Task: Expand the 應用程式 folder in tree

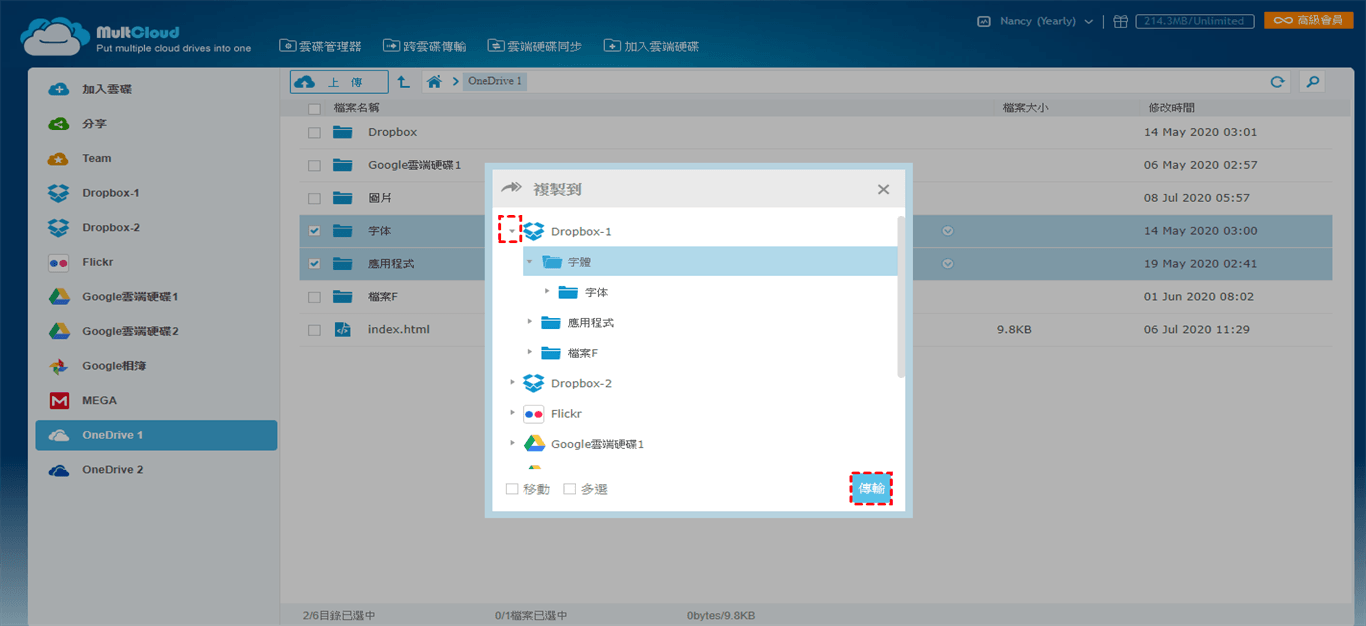Action: (529, 322)
